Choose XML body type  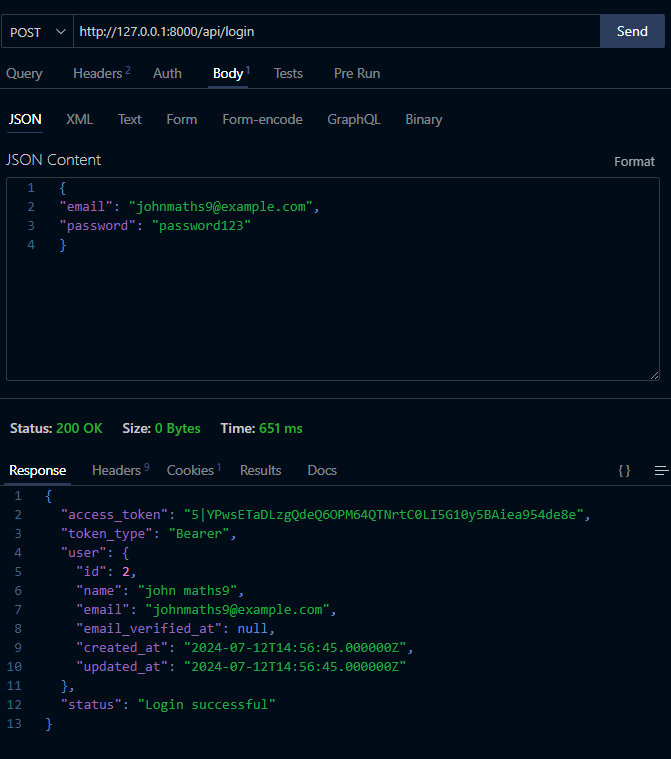79,119
